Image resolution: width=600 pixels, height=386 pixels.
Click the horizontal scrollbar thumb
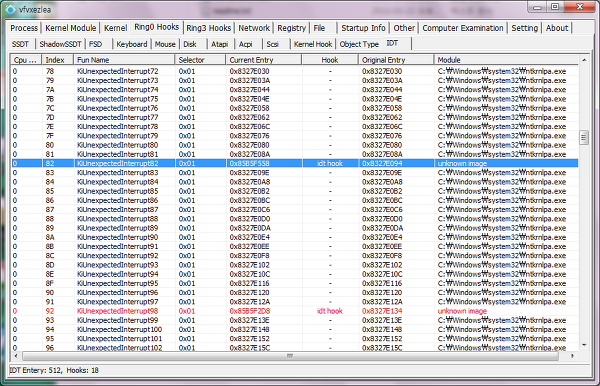pyautogui.click(x=290, y=356)
